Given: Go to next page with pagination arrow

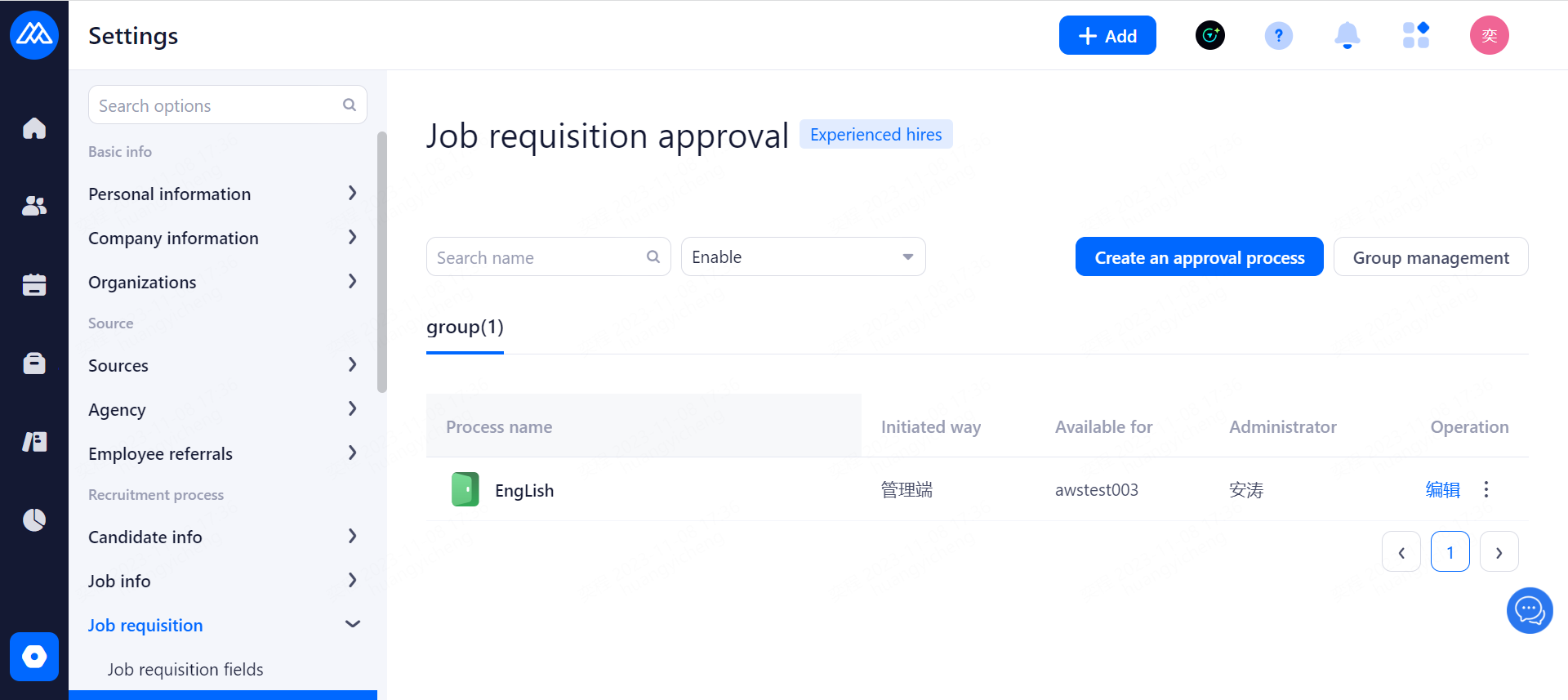Looking at the screenshot, I should (x=1499, y=552).
